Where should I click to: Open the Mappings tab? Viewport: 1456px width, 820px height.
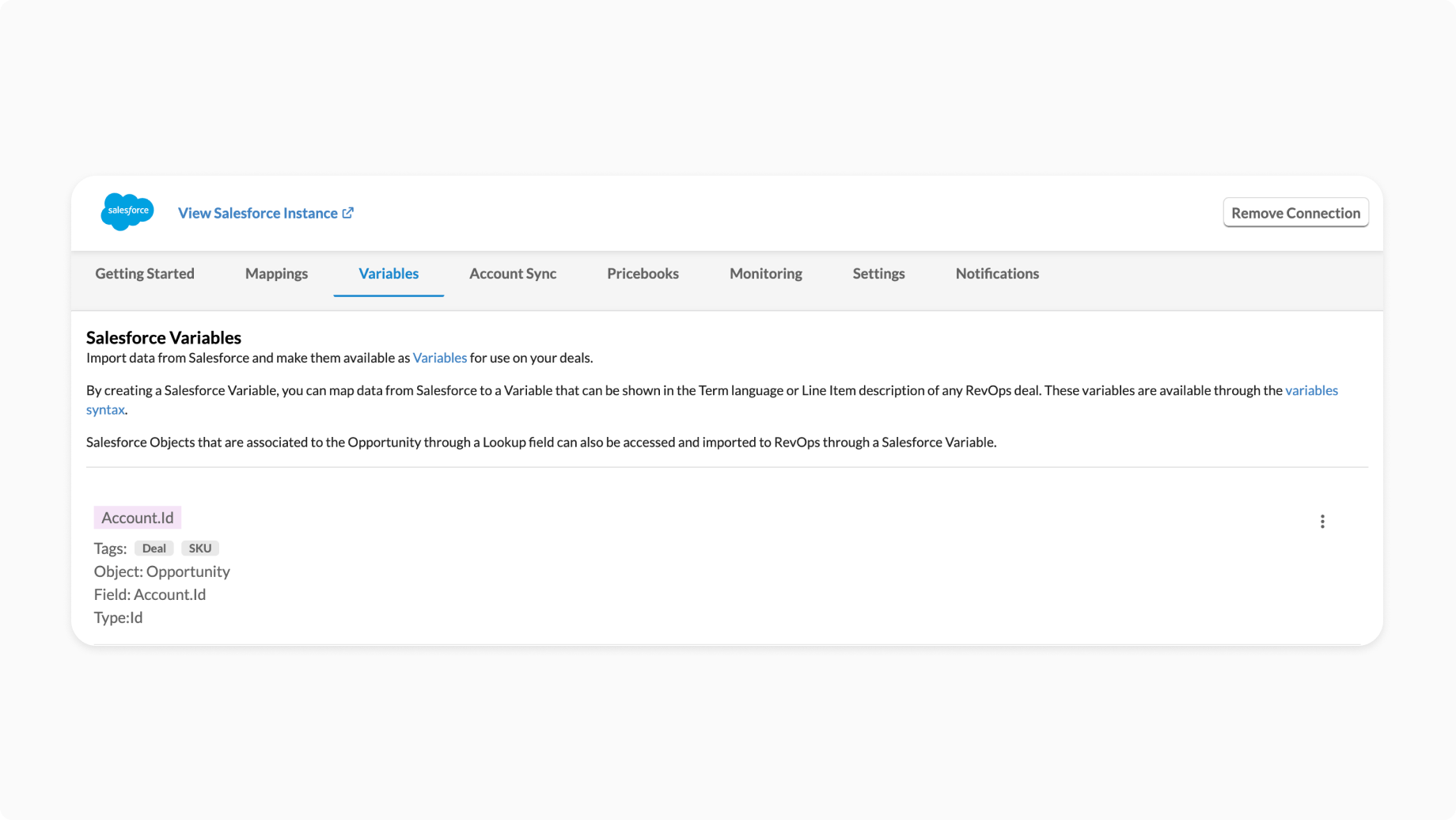pos(276,273)
